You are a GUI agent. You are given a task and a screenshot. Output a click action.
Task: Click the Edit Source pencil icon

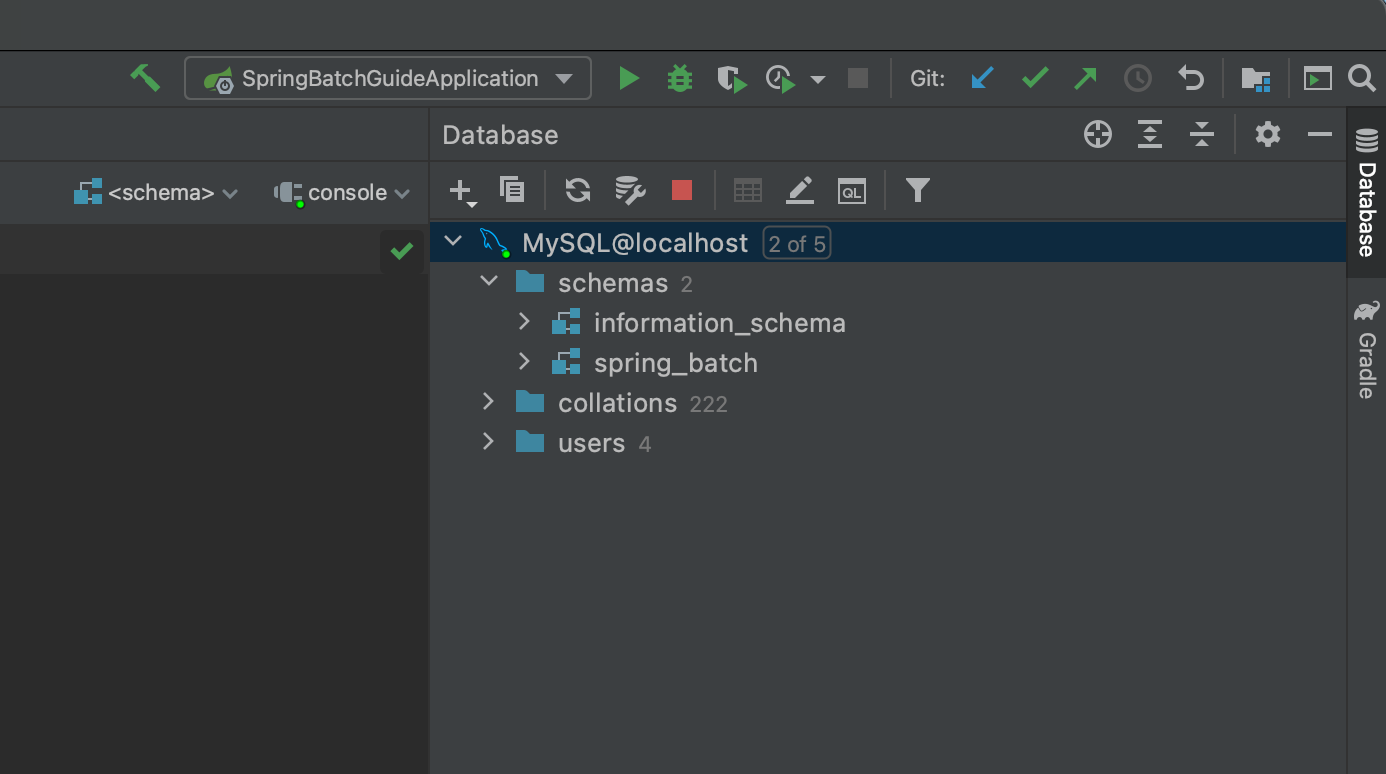(800, 190)
